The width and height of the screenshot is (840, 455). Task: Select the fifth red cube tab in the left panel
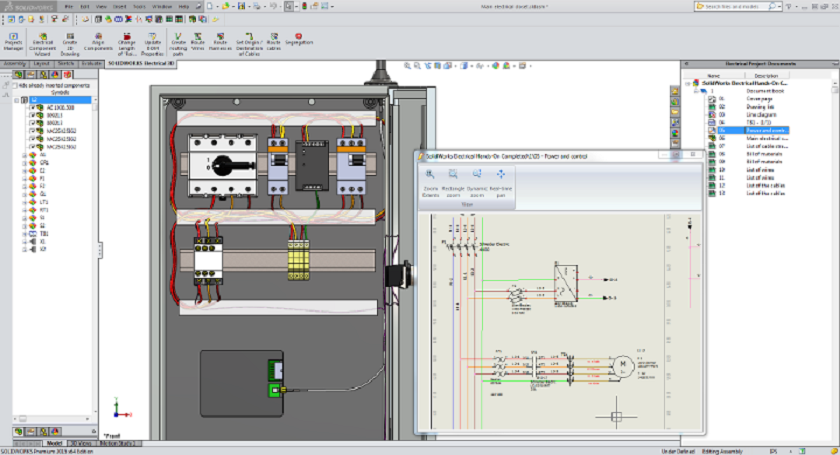[x=68, y=74]
